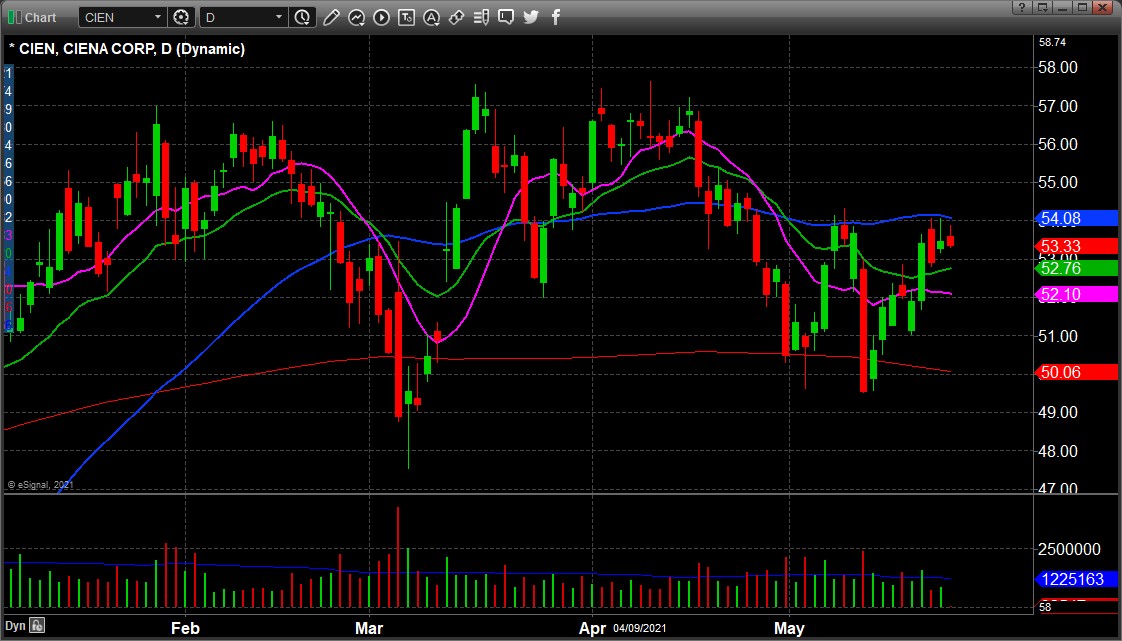The height and width of the screenshot is (641, 1122).
Task: Open the comment speech-bubble icon
Action: [x=506, y=17]
